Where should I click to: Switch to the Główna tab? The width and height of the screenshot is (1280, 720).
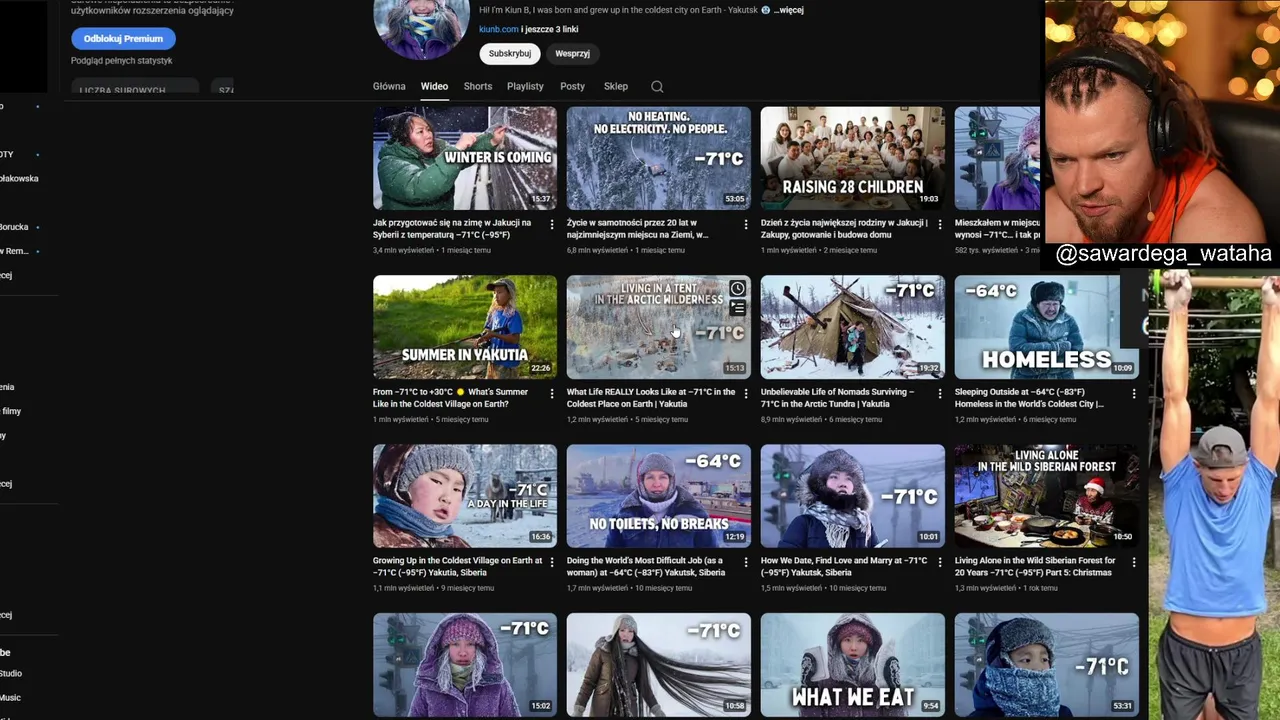point(389,86)
